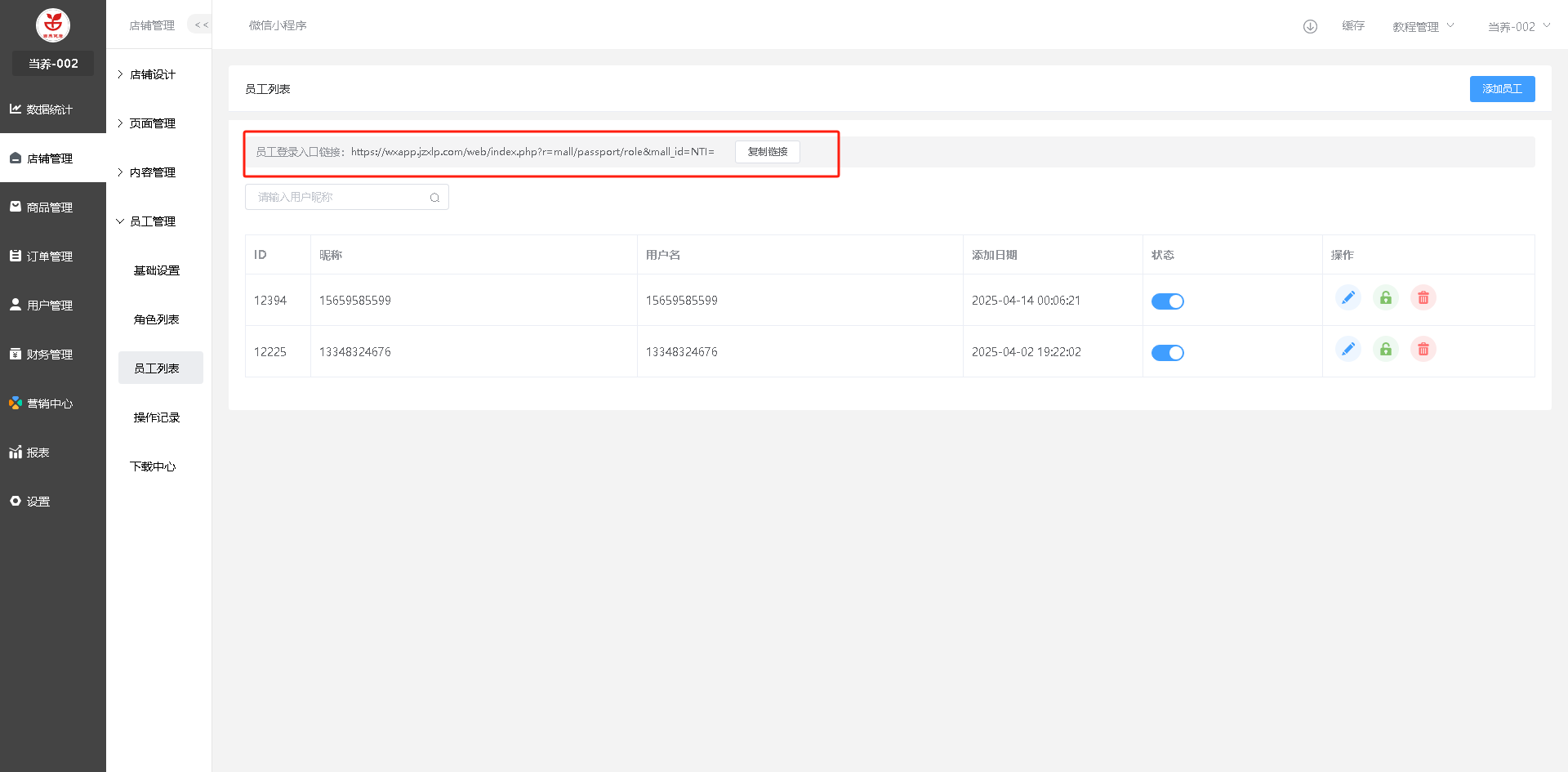This screenshot has height=772, width=1568.
Task: Click the edit pencil icon for employee 12225
Action: point(1347,350)
